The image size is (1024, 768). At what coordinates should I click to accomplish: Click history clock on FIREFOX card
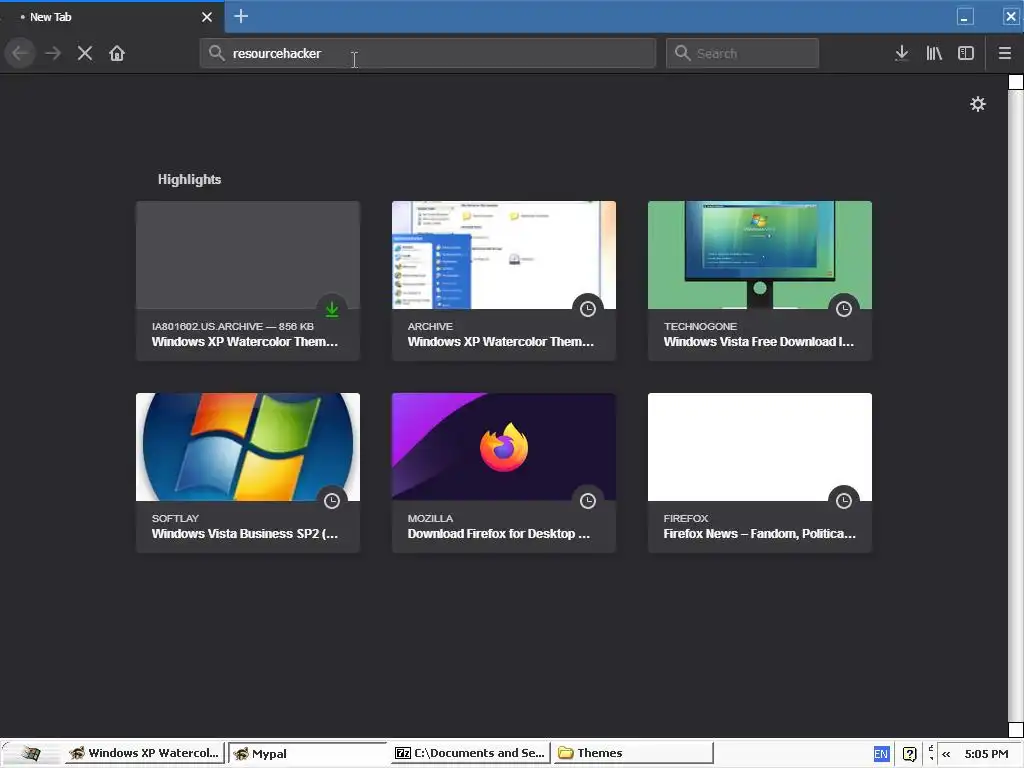tap(844, 501)
